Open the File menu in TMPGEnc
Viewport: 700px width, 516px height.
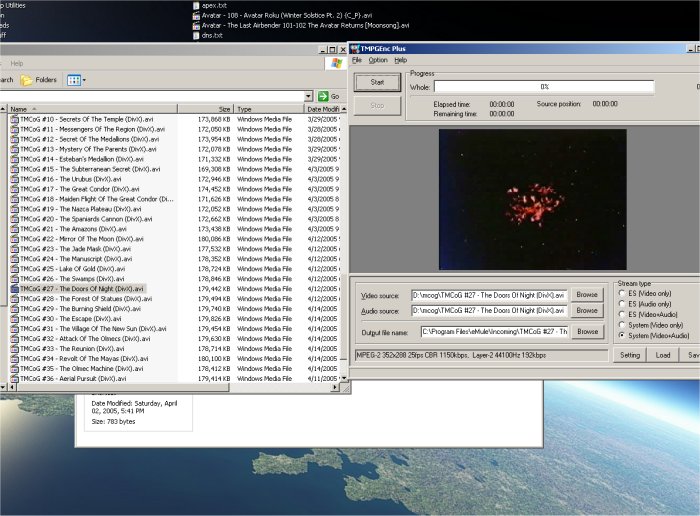pos(356,60)
